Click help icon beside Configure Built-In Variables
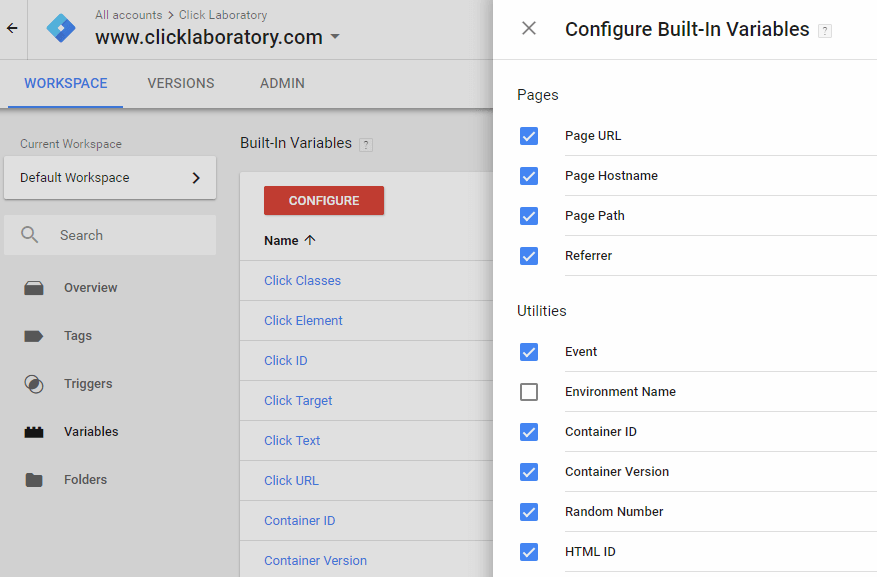Screen dimensions: 877x577 coord(824,31)
